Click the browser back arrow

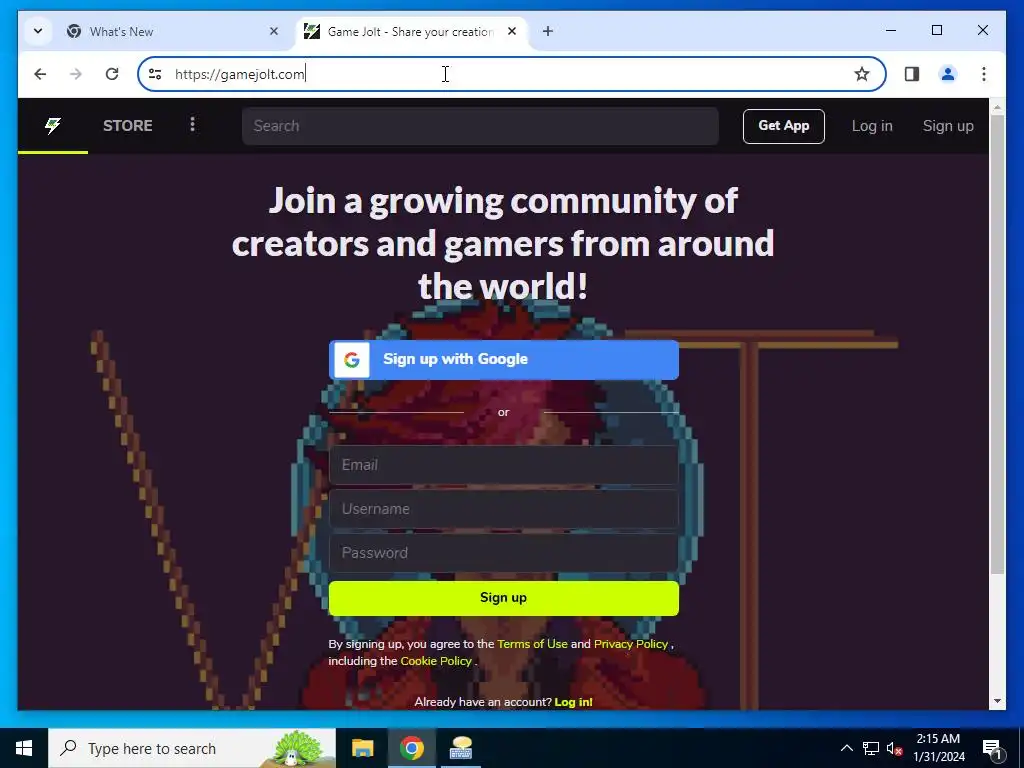40,74
